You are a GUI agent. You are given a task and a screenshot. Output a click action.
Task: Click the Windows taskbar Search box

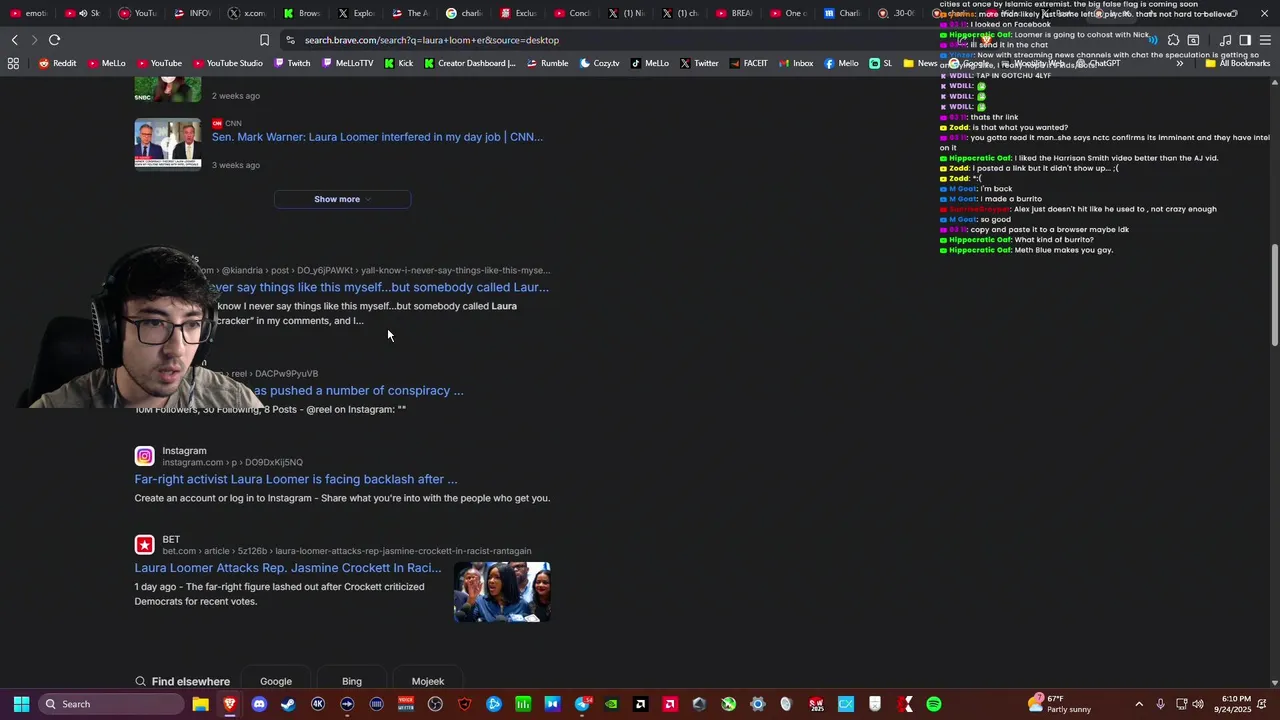111,704
